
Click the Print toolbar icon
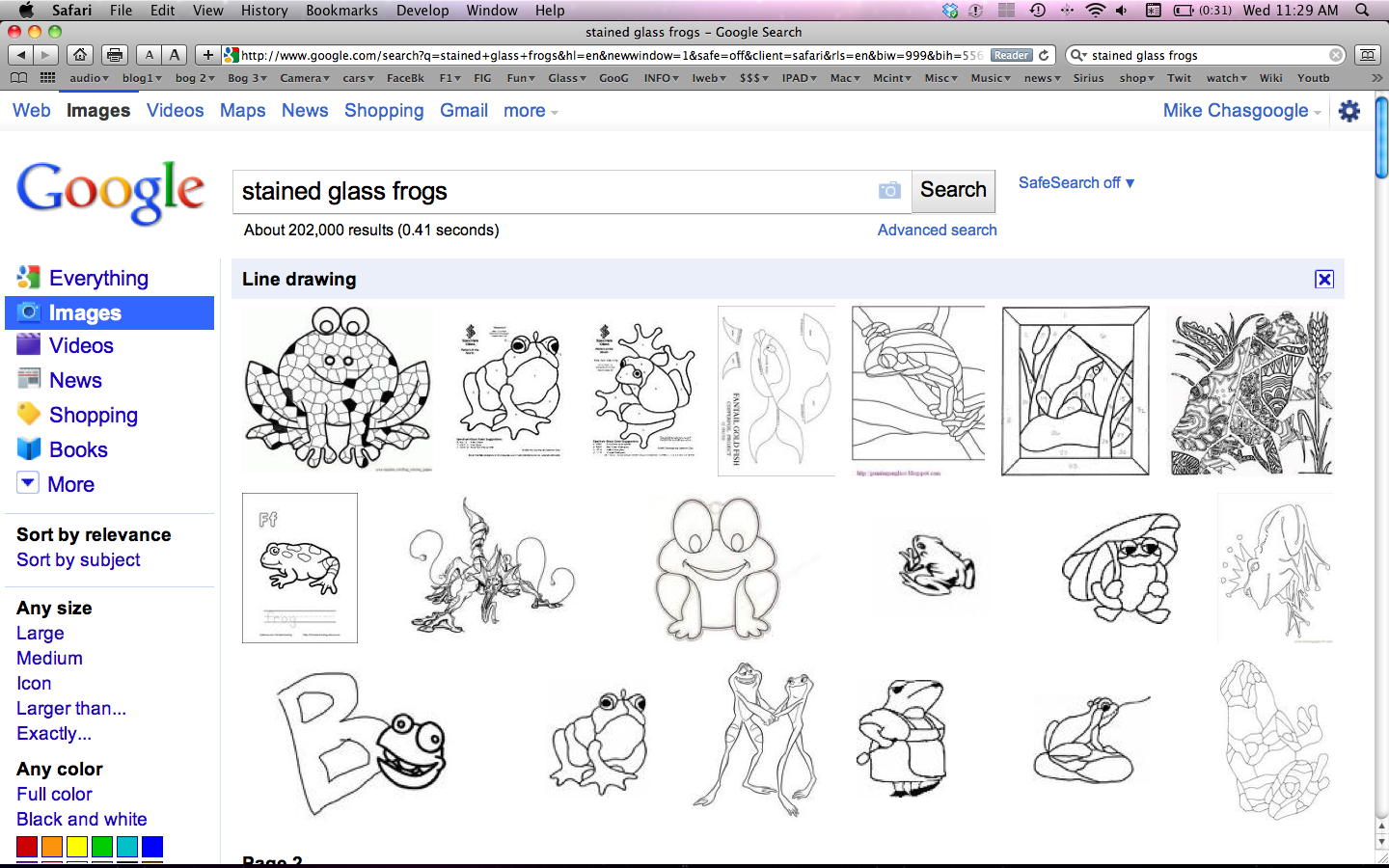(115, 55)
